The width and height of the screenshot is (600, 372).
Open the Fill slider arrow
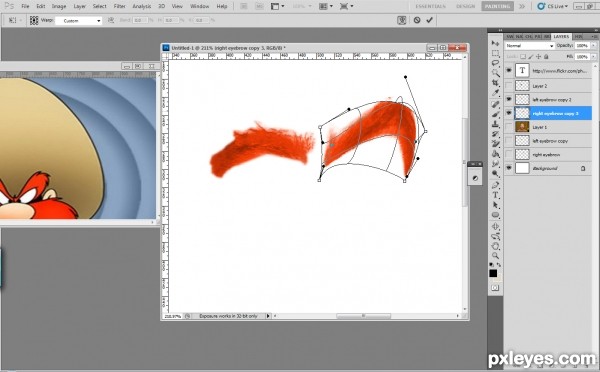(x=594, y=57)
